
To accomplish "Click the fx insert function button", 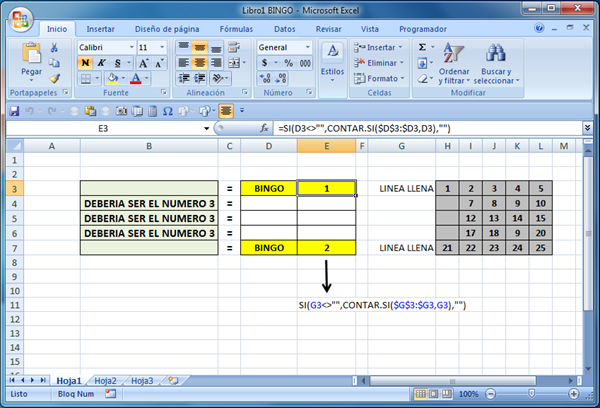I will [x=264, y=128].
